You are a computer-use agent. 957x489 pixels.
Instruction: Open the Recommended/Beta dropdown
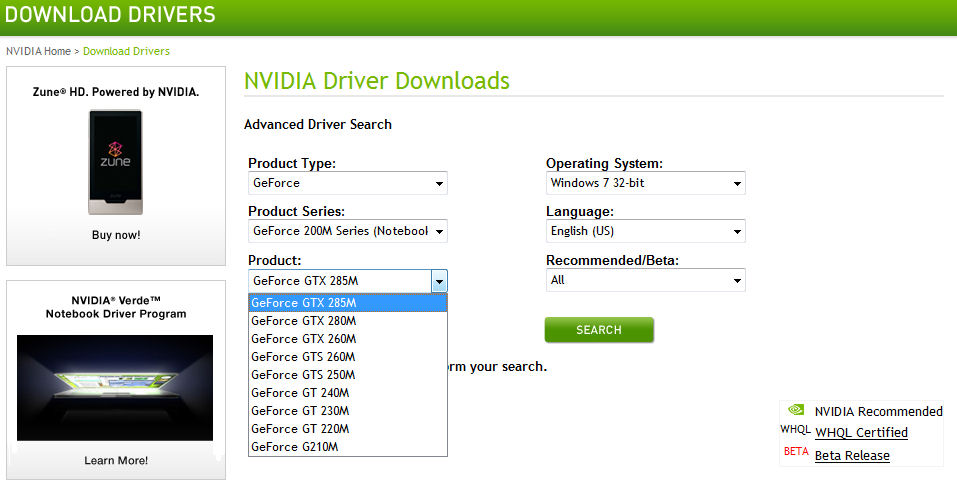(645, 280)
